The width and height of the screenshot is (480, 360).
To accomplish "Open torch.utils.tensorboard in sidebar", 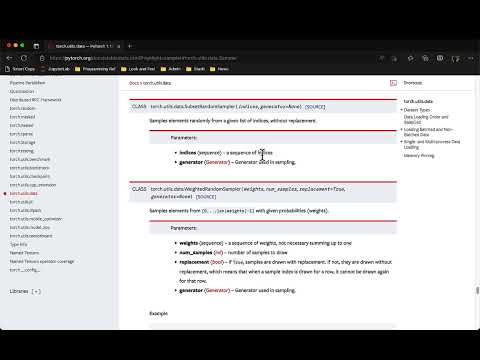I will pyautogui.click(x=31, y=236).
